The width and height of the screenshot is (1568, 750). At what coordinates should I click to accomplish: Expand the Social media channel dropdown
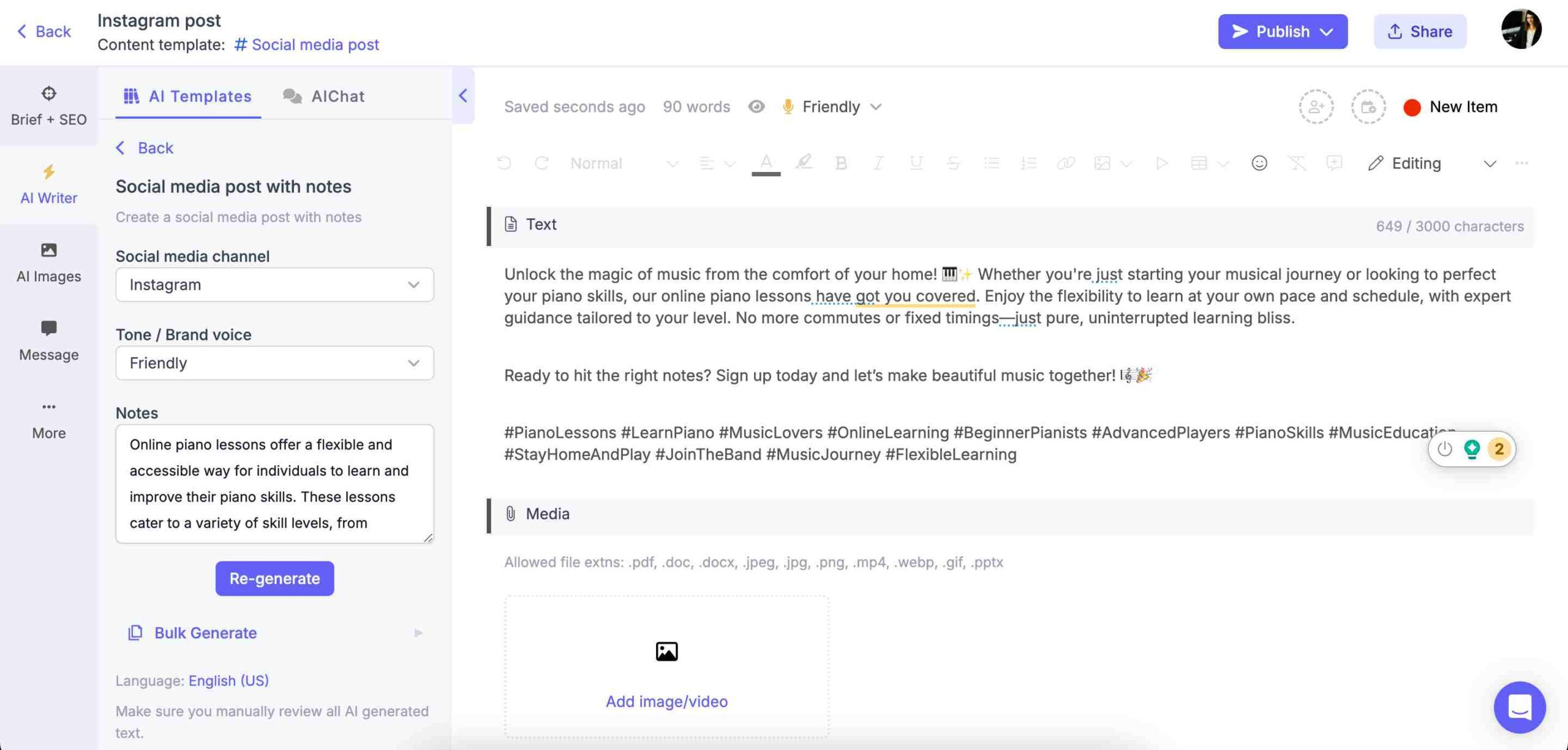point(274,284)
